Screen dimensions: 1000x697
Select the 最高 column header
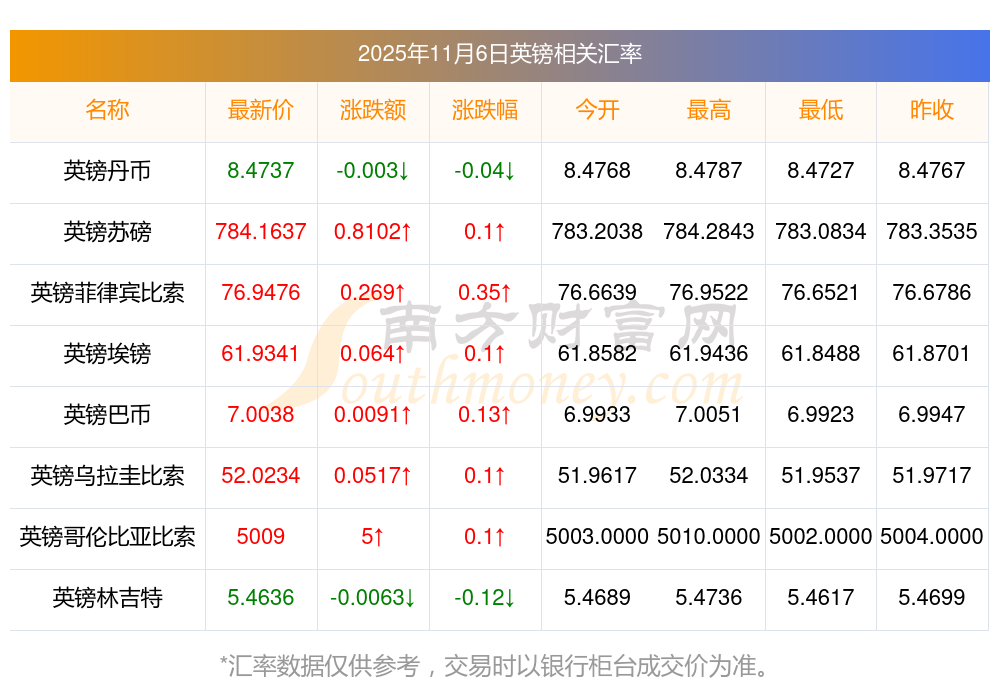pyautogui.click(x=709, y=110)
